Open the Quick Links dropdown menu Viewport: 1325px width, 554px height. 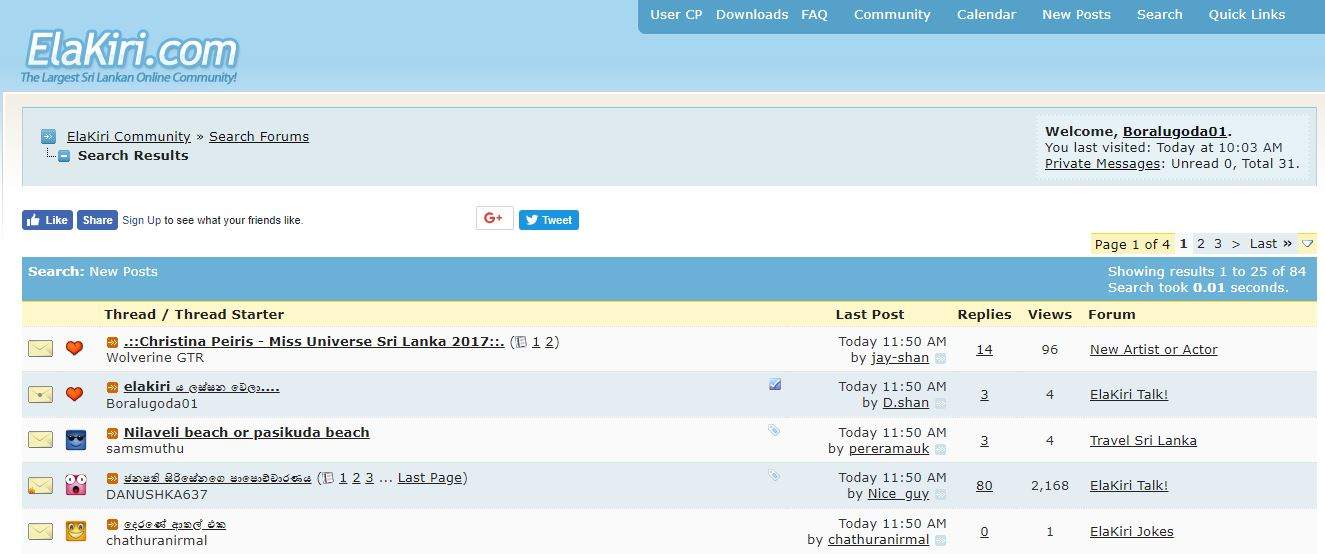point(1246,15)
